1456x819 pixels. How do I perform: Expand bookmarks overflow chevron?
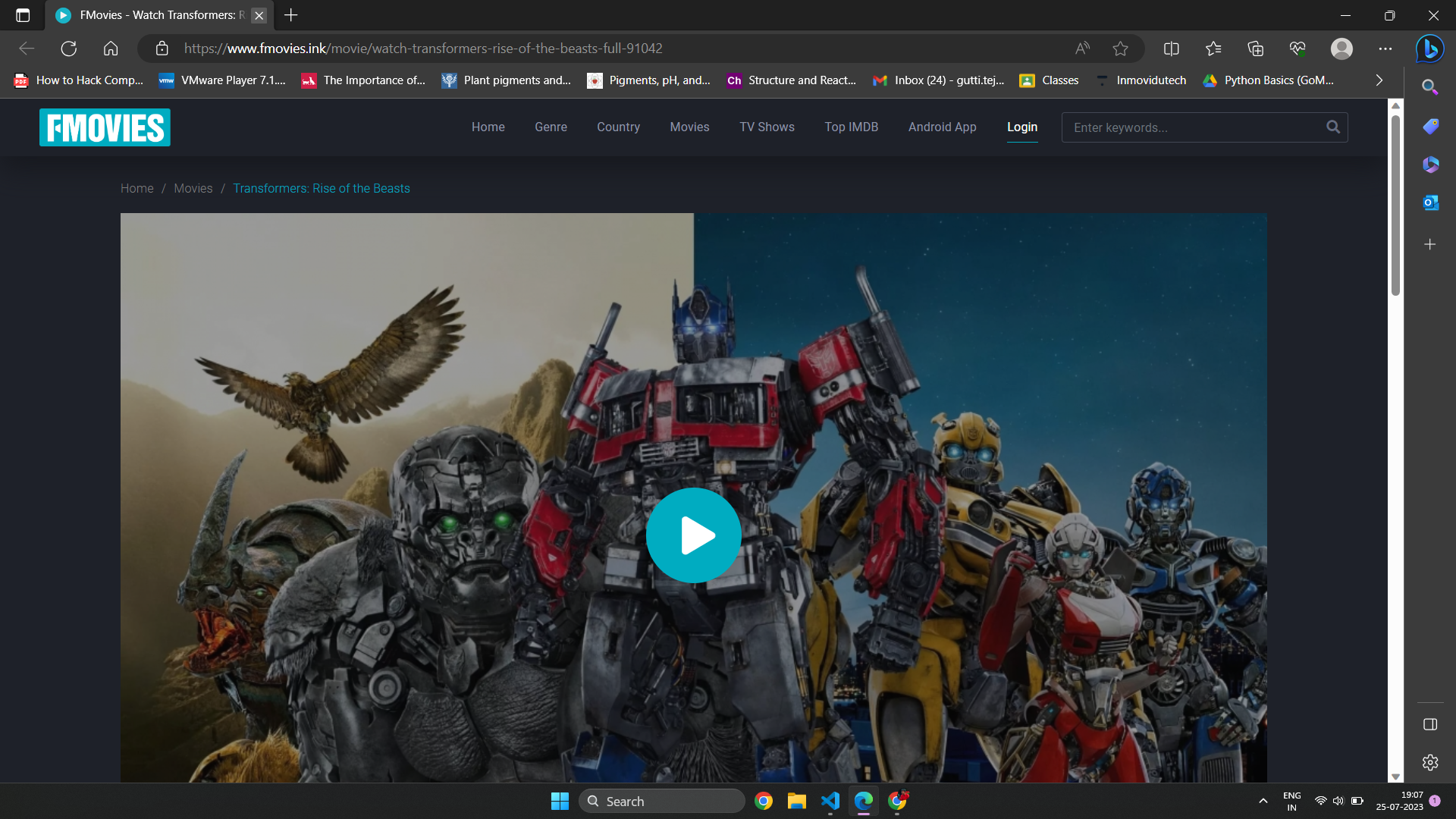click(1379, 80)
